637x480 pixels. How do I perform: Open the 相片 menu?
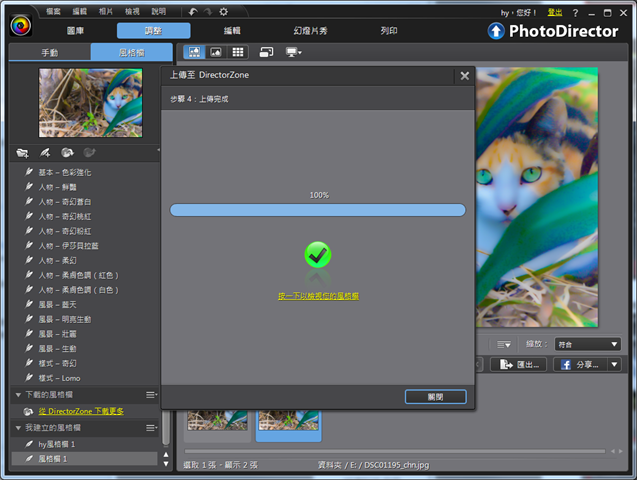click(106, 11)
